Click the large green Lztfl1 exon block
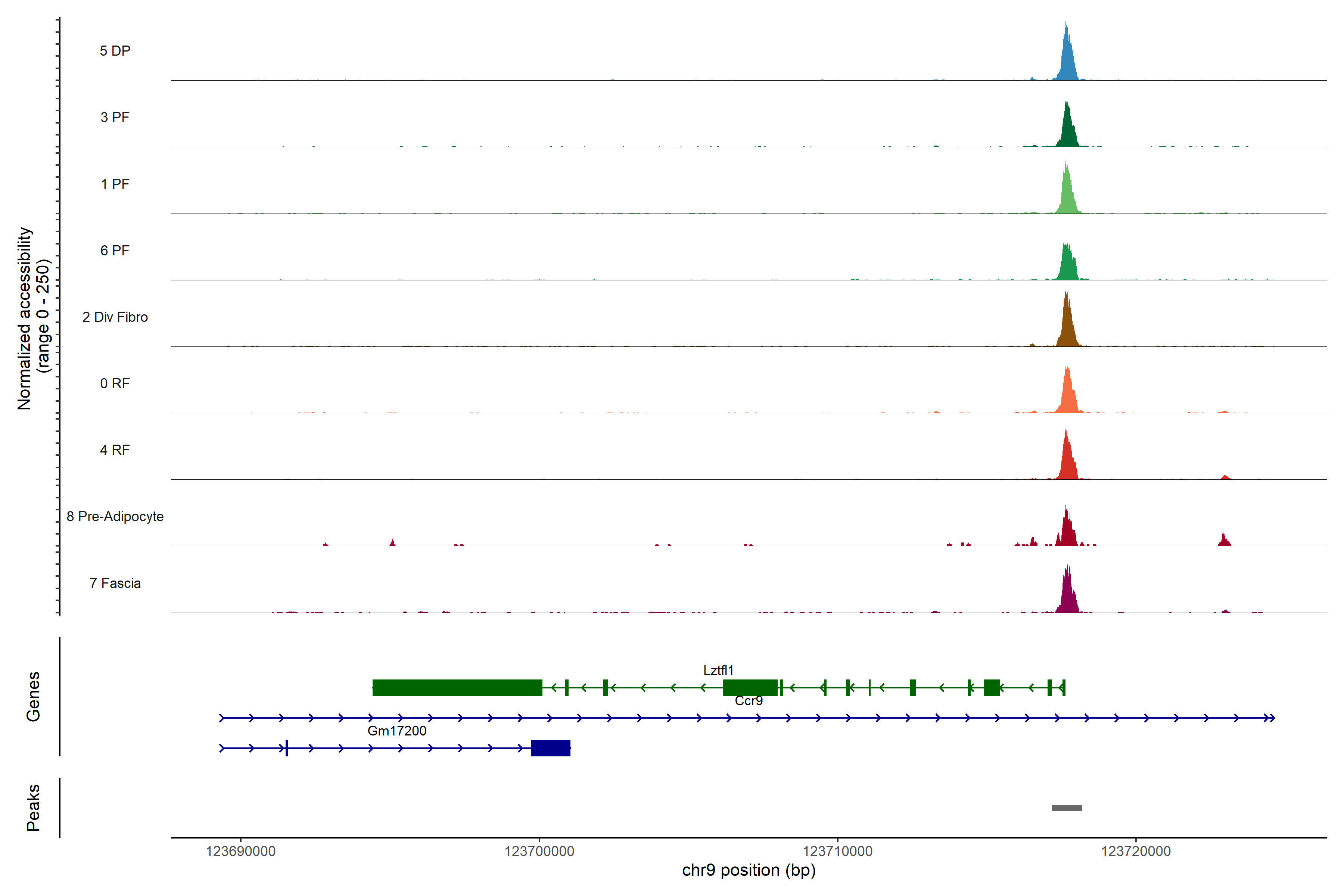The height and width of the screenshot is (896, 1344). click(x=457, y=687)
